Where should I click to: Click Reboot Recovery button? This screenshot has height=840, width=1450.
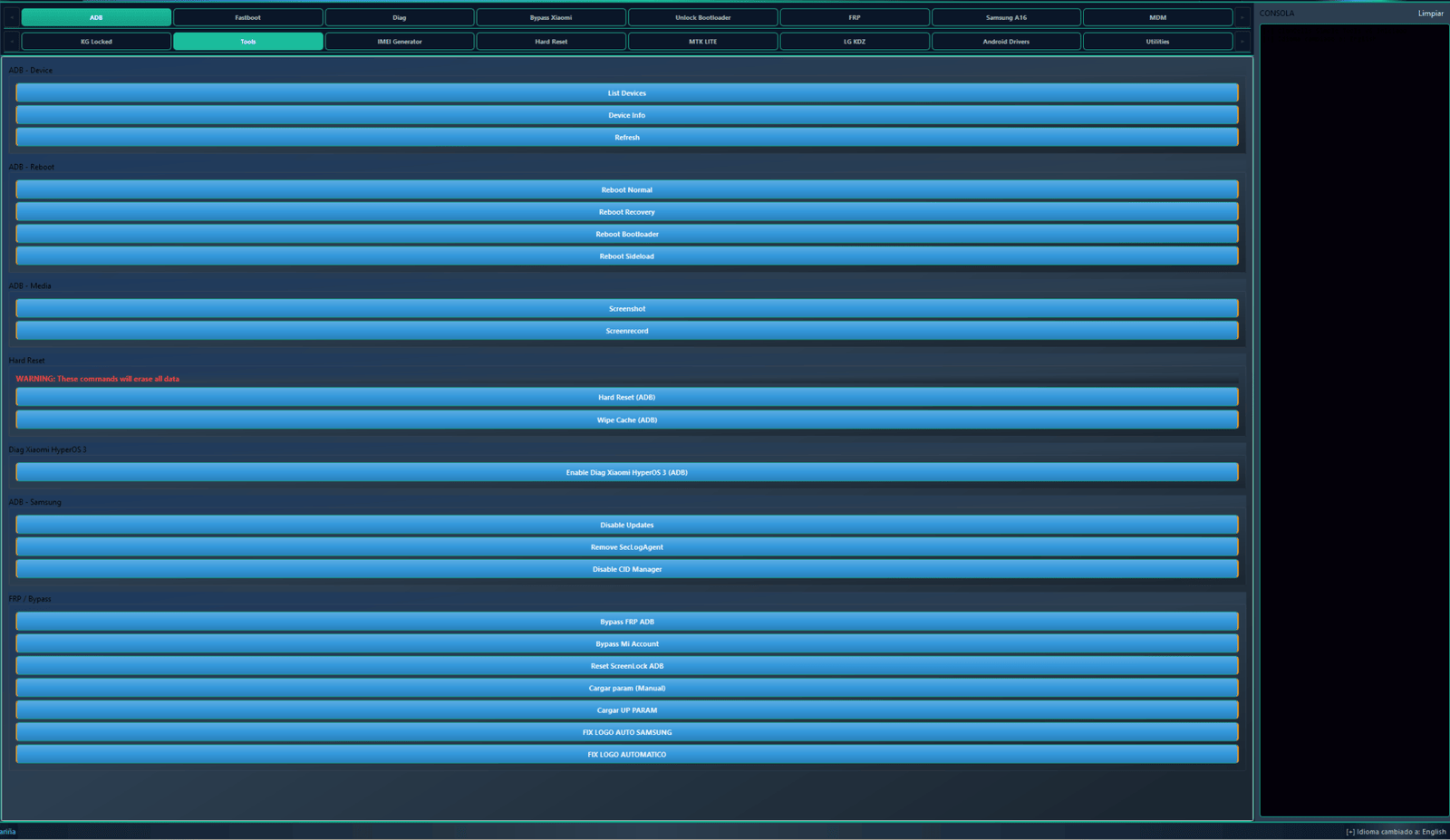tap(626, 212)
